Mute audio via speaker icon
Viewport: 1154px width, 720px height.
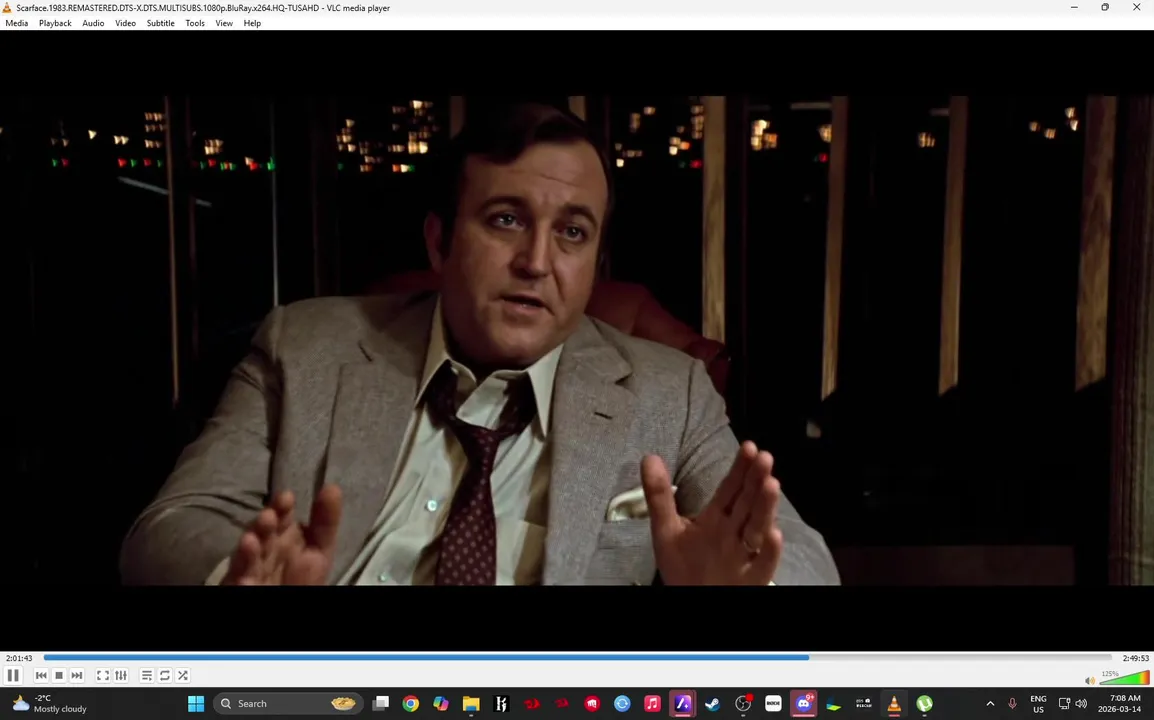point(1090,680)
